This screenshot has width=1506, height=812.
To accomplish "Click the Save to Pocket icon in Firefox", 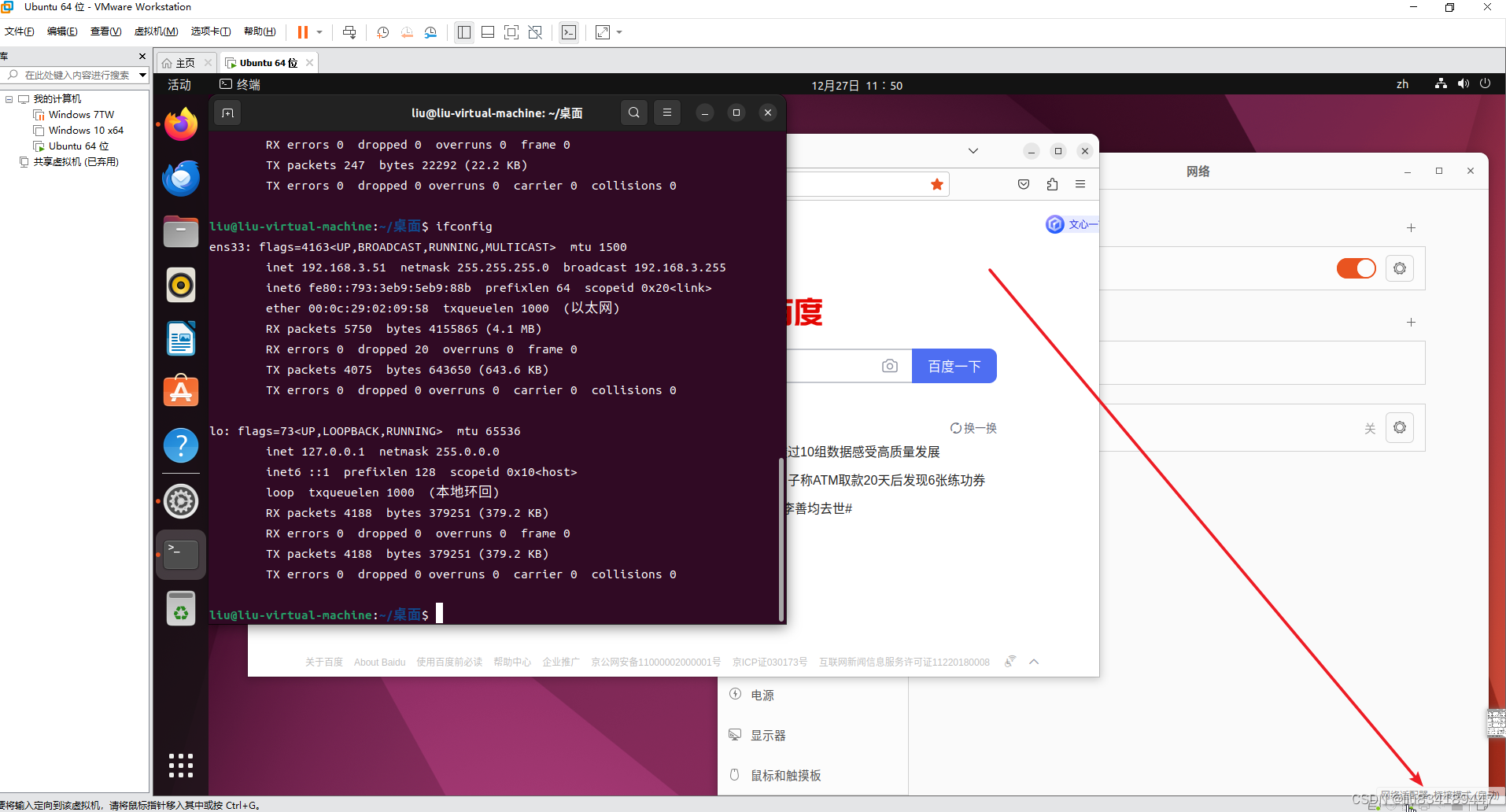I will [1024, 184].
